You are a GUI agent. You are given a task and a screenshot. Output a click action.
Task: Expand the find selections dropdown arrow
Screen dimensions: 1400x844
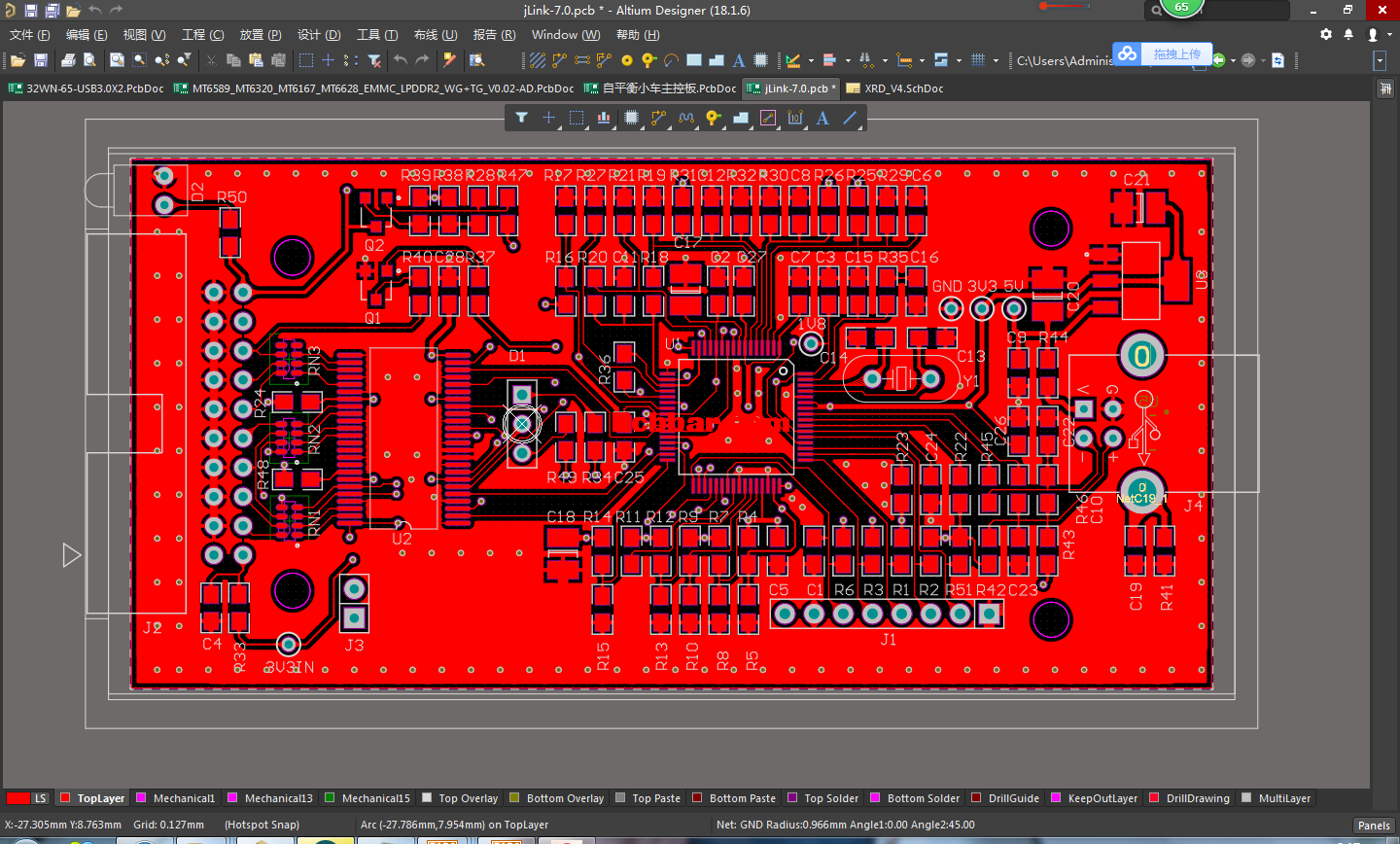coord(885,60)
